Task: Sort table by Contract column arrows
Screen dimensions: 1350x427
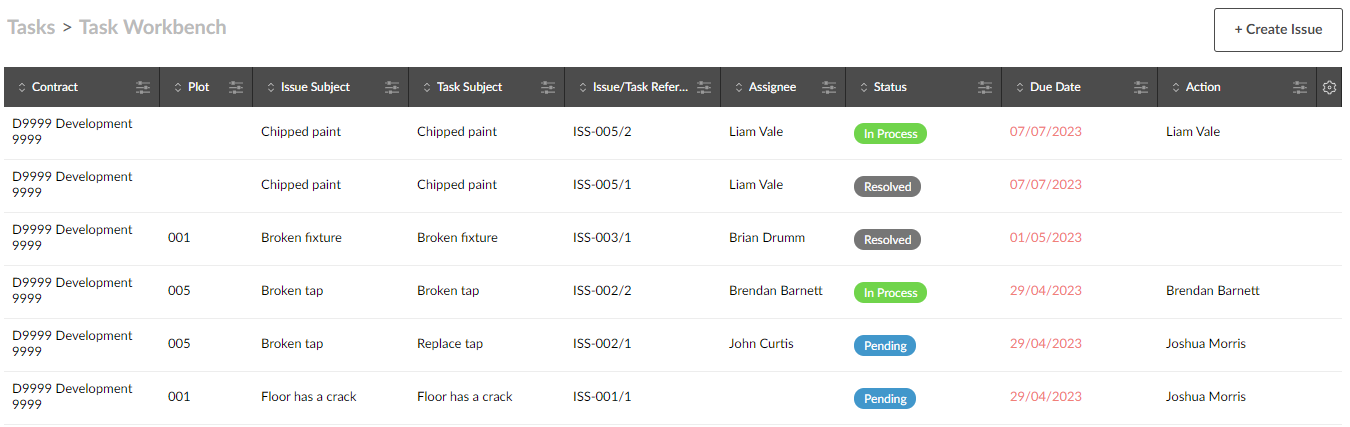Action: point(22,88)
